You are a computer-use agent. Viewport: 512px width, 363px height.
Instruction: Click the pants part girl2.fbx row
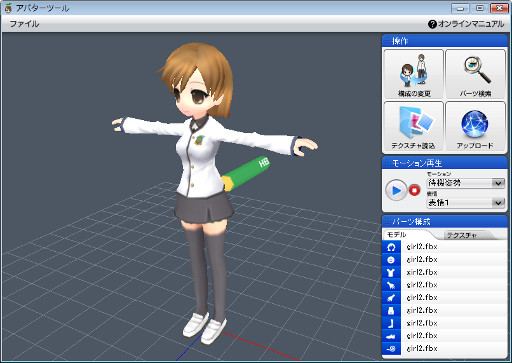(x=445, y=310)
